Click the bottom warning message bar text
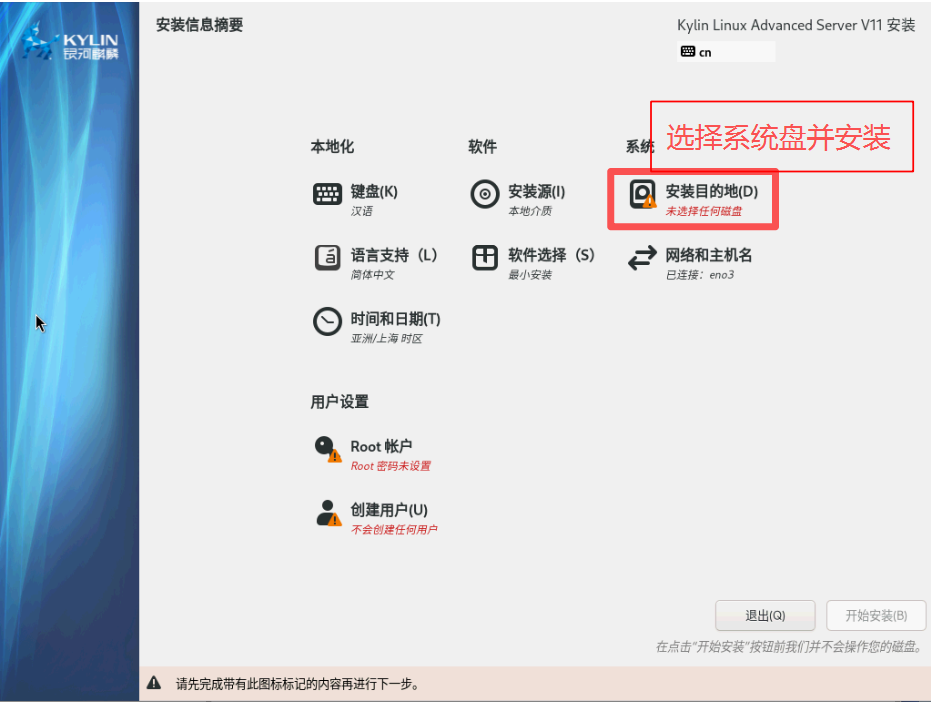Image resolution: width=931 pixels, height=702 pixels. pyautogui.click(x=297, y=684)
